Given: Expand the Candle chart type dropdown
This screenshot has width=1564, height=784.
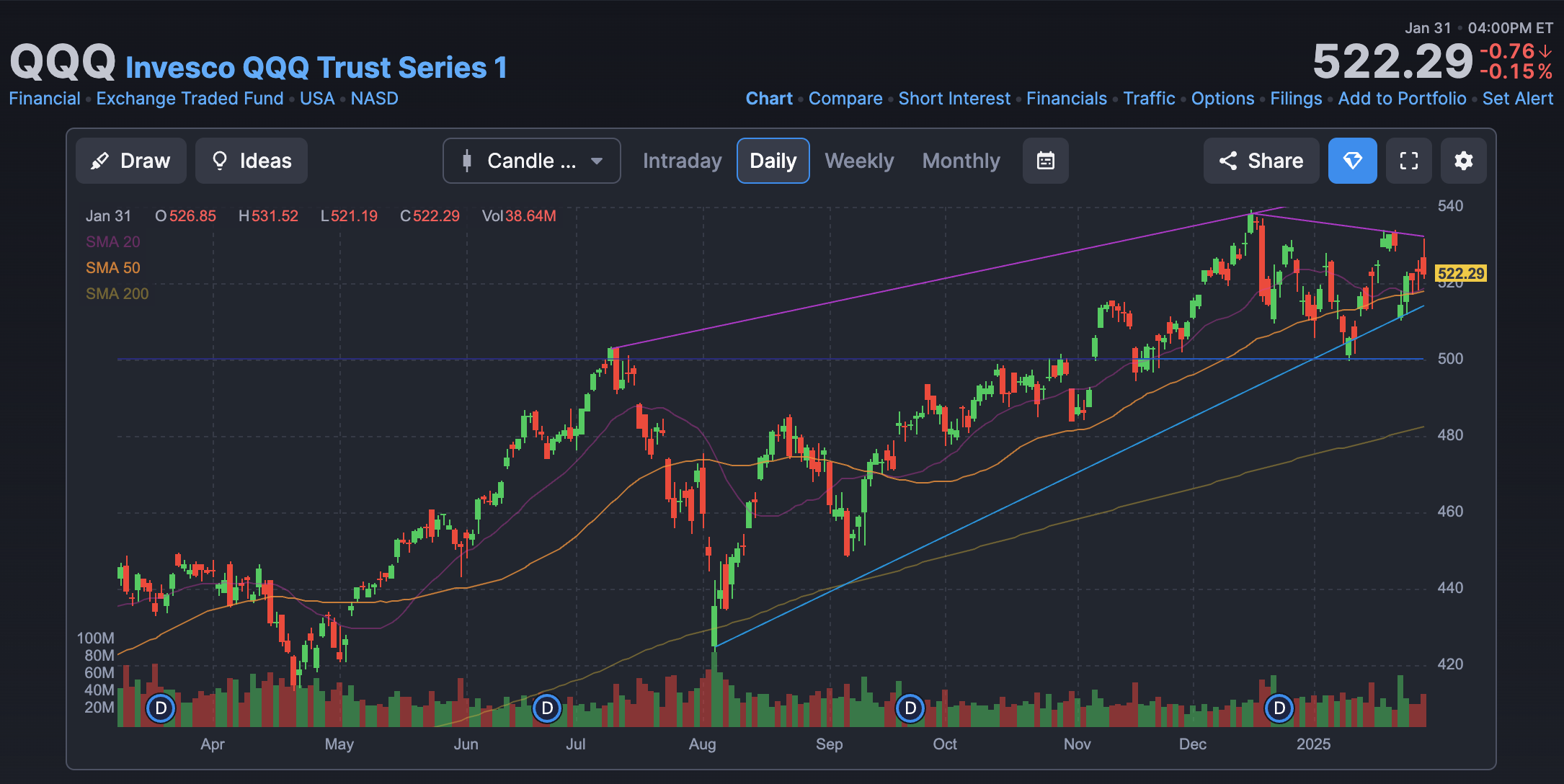Looking at the screenshot, I should pos(532,161).
